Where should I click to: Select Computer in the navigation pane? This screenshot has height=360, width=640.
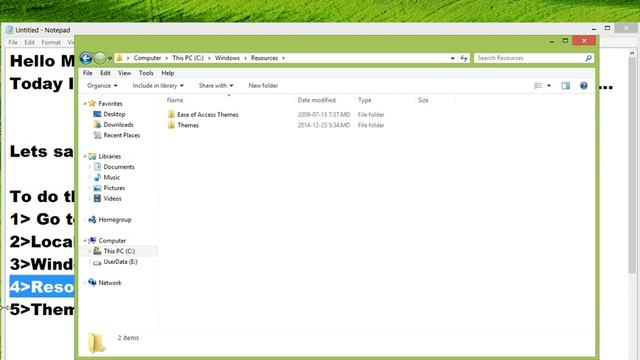112,241
